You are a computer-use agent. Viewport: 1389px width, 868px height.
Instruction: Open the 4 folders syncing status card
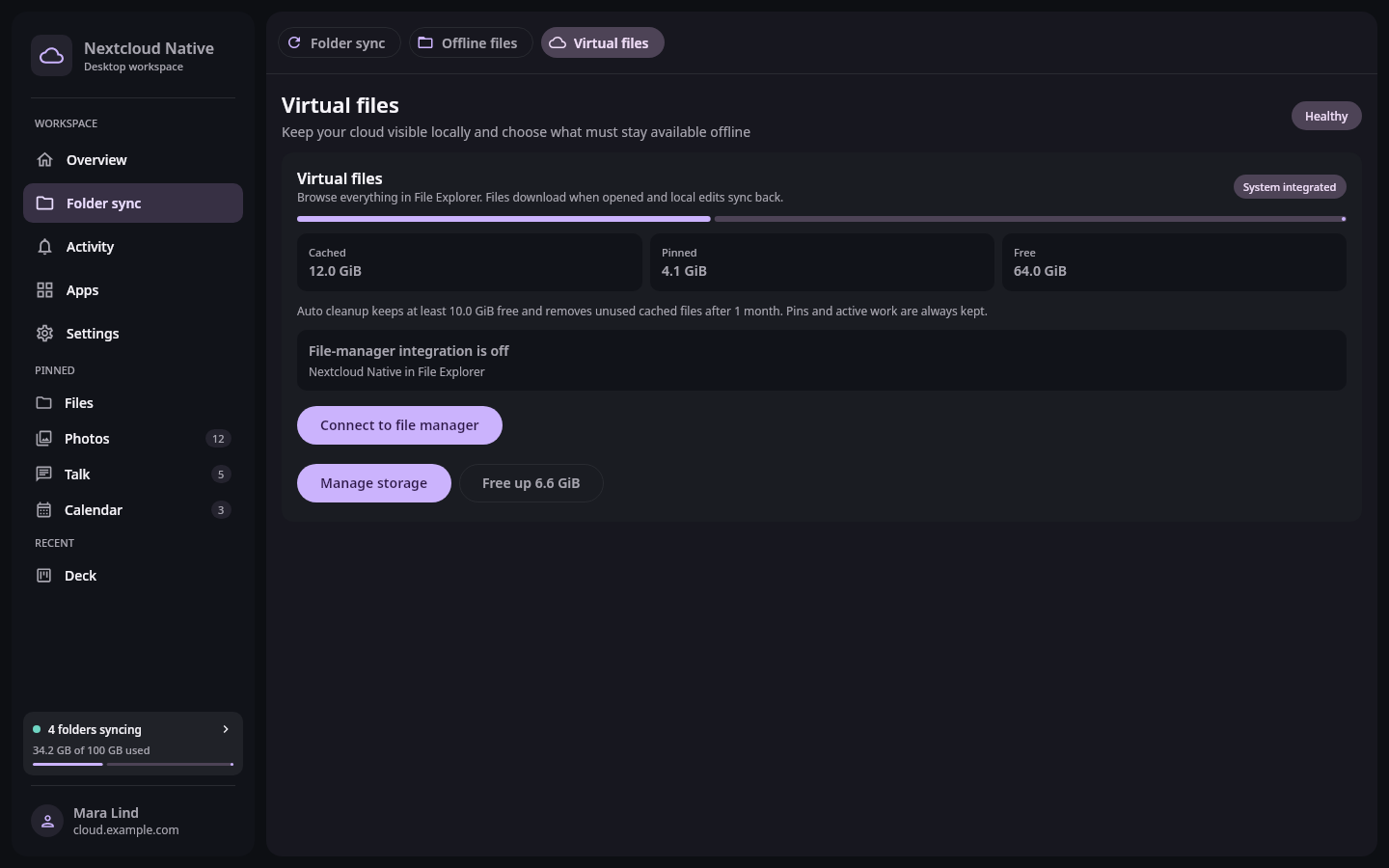(133, 744)
